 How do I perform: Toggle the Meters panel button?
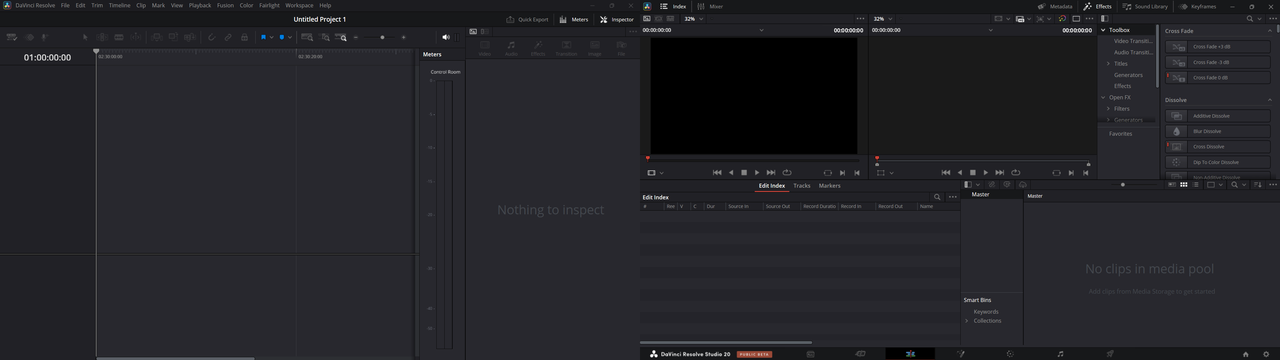pyautogui.click(x=574, y=19)
